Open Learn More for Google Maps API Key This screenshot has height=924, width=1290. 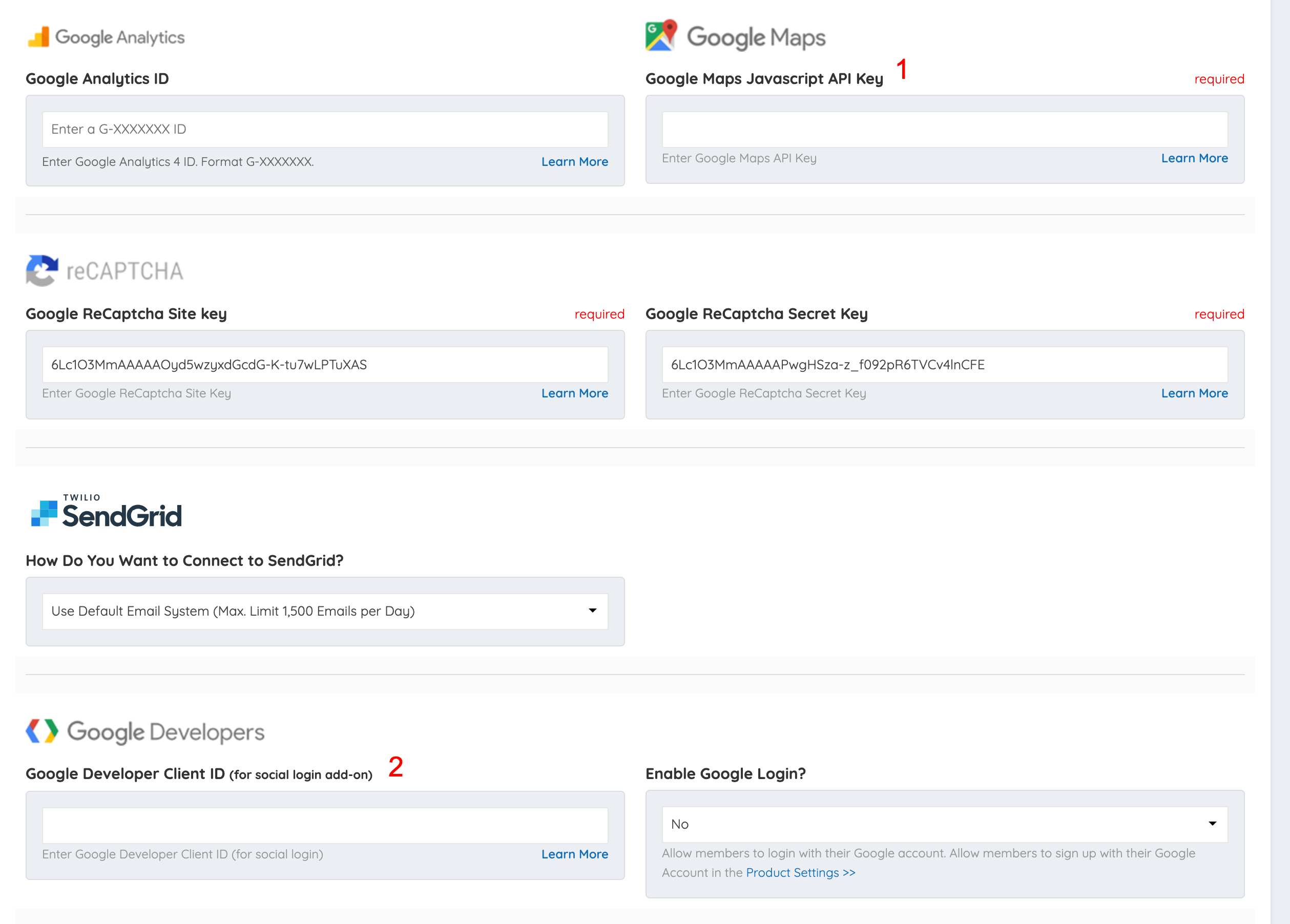click(1194, 159)
